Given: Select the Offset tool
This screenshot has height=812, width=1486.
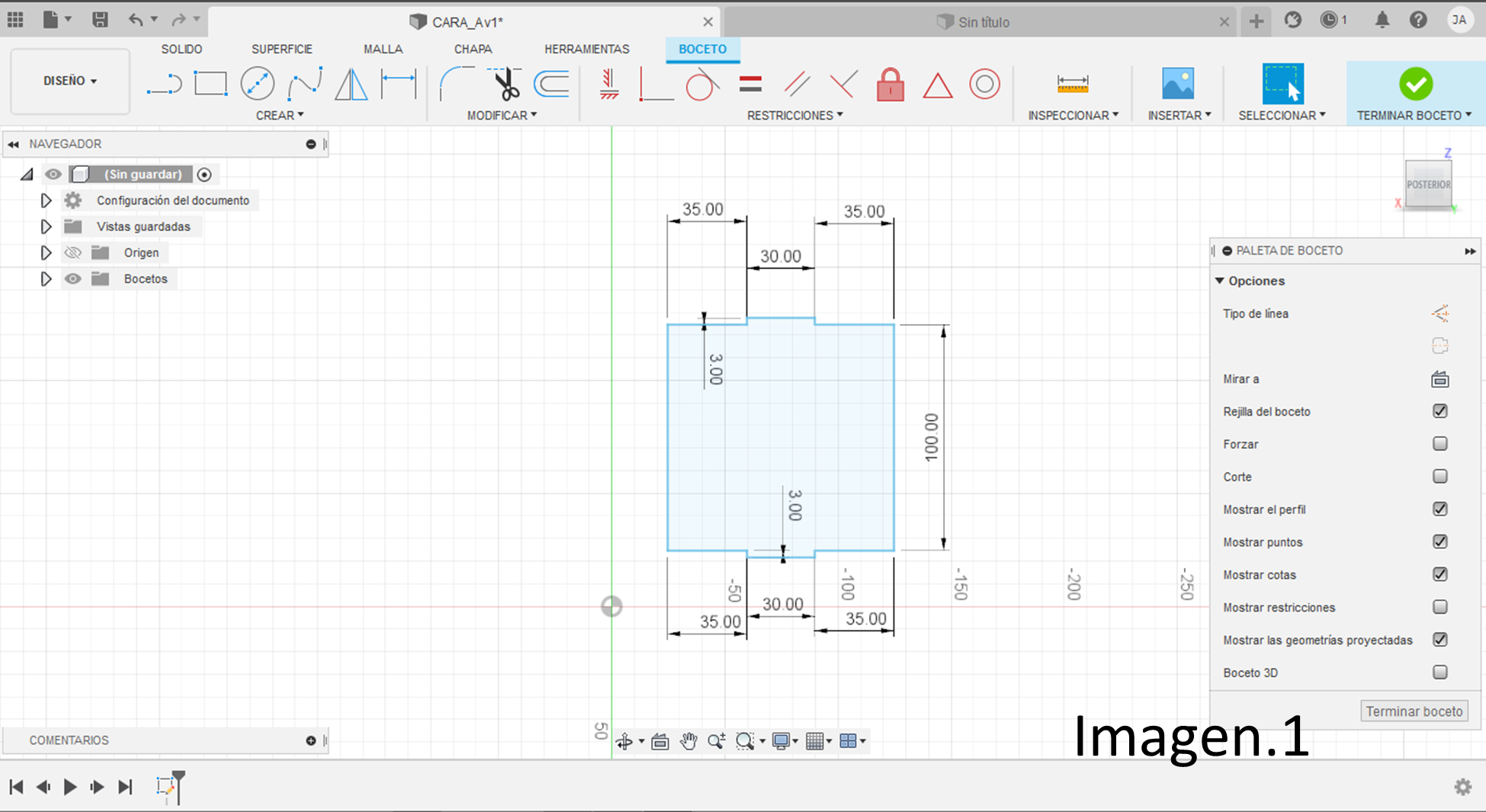Looking at the screenshot, I should (551, 84).
